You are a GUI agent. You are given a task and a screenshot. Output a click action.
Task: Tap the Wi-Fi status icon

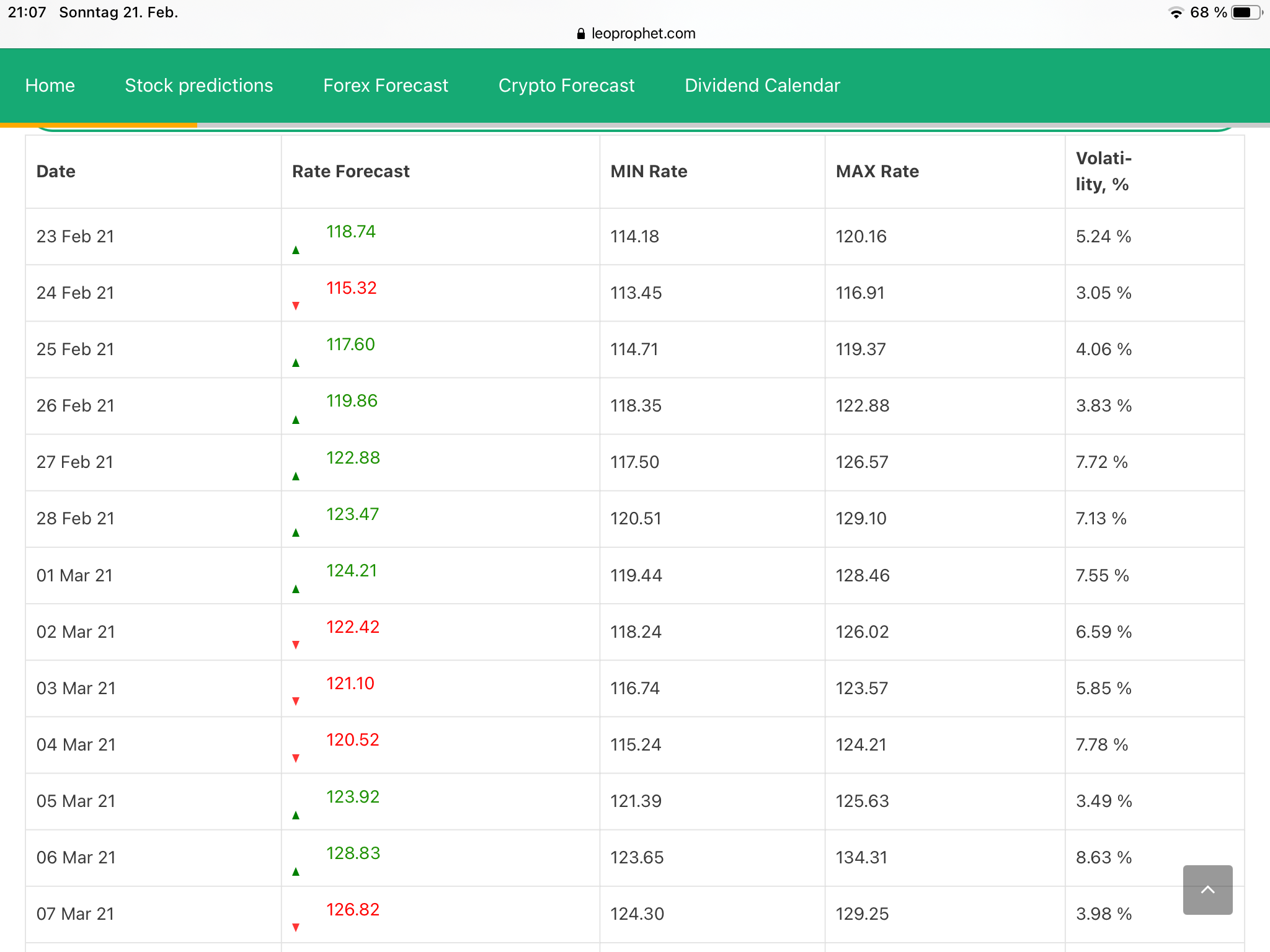tap(1175, 12)
